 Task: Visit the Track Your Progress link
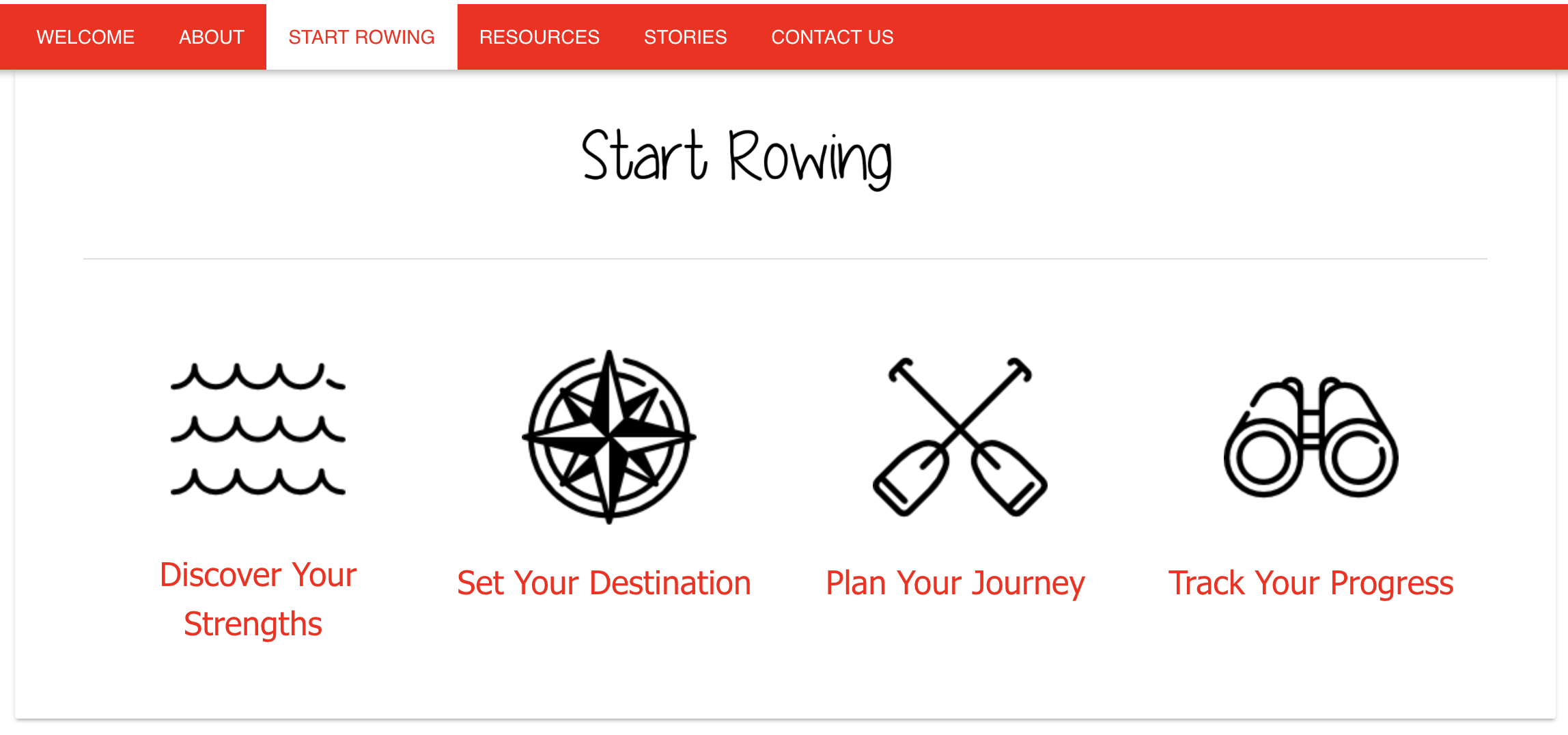[1311, 583]
